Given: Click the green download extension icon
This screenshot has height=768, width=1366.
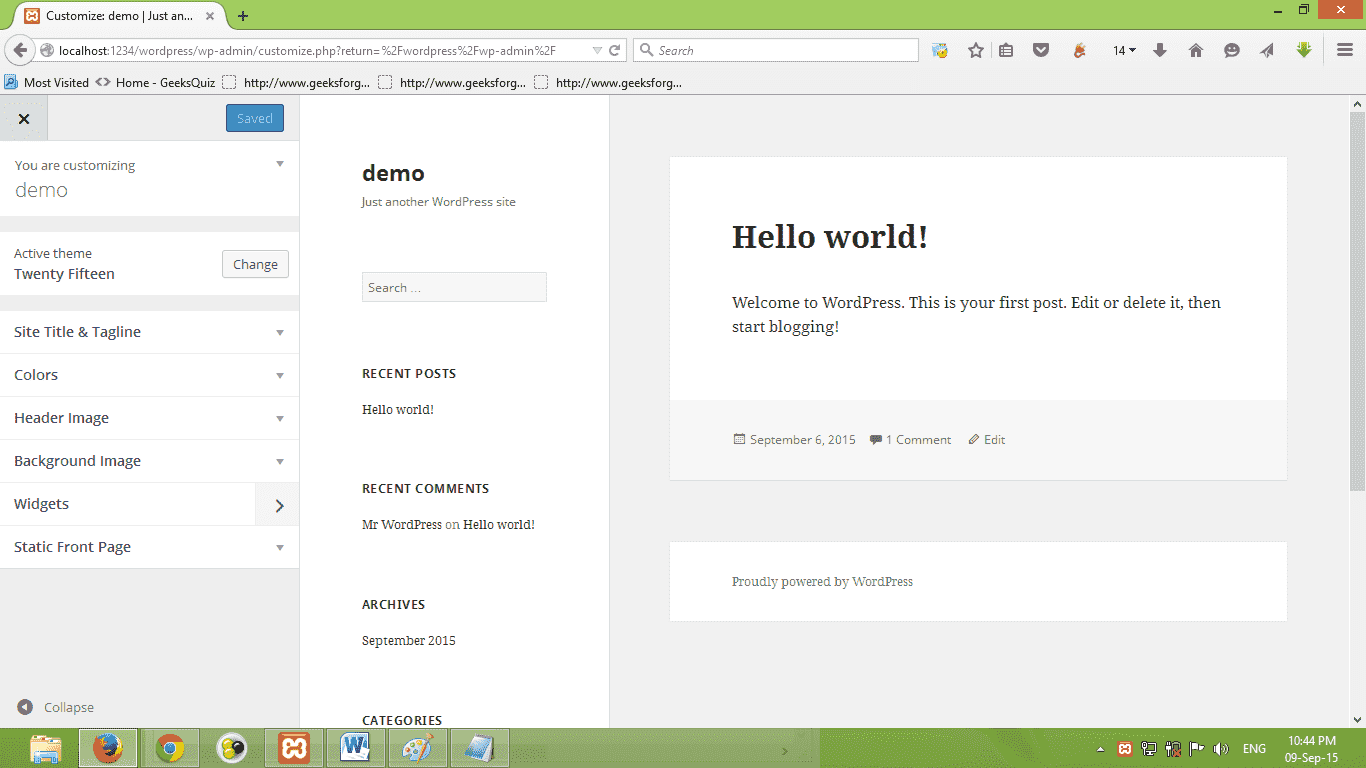Looking at the screenshot, I should point(1303,49).
